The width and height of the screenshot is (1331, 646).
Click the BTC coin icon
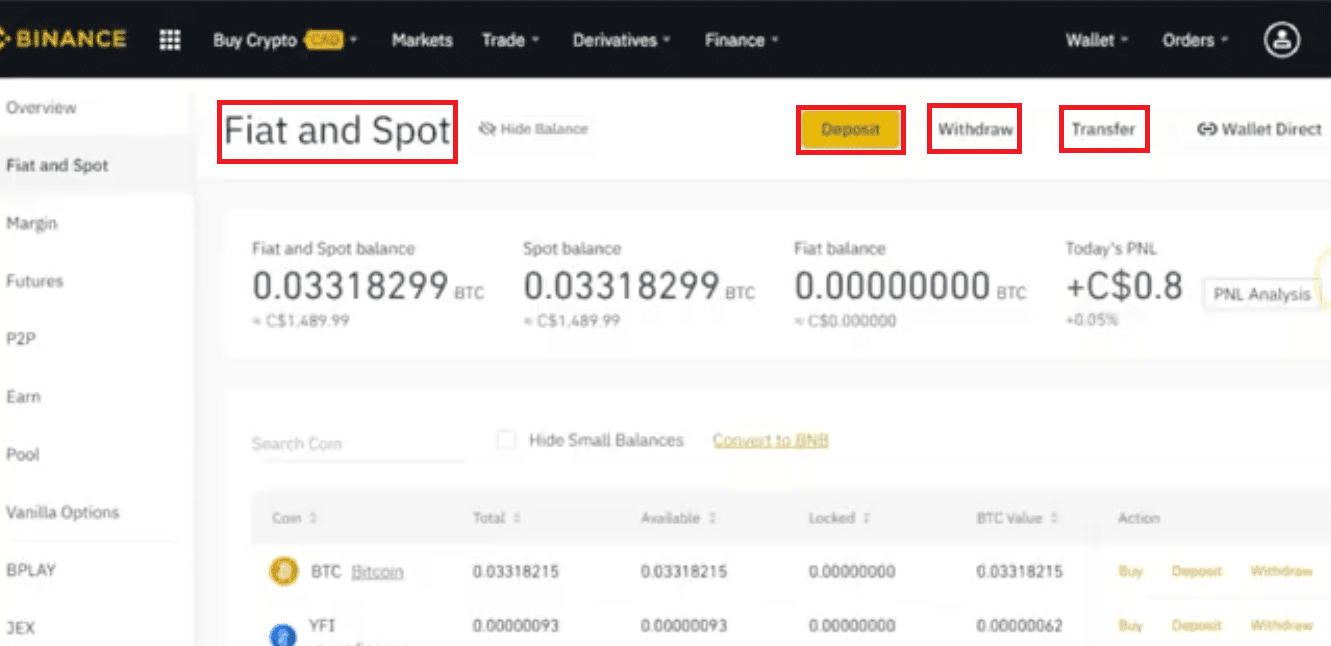[284, 572]
